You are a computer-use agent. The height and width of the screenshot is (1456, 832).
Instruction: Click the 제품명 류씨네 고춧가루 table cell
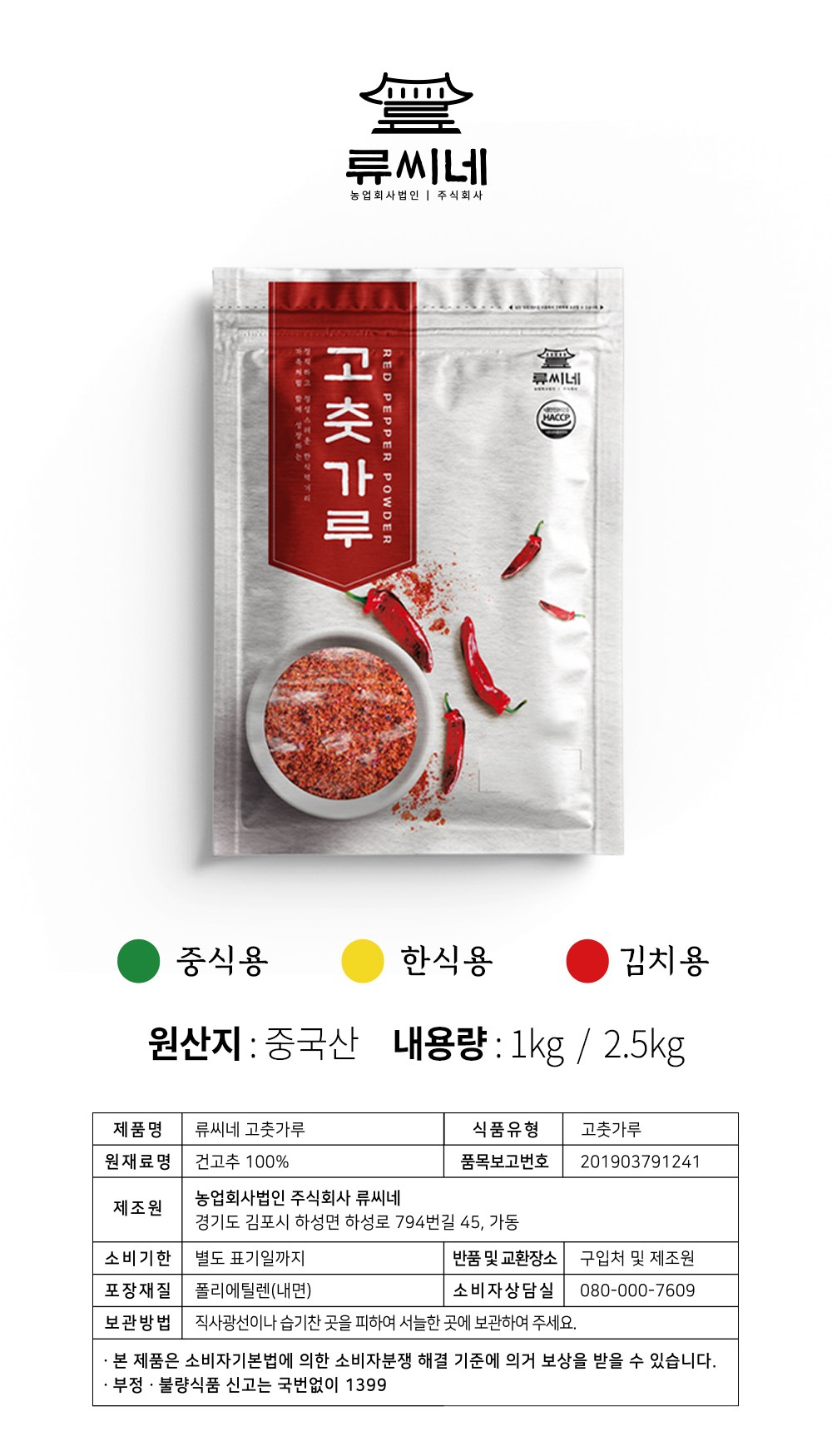coord(313,1129)
